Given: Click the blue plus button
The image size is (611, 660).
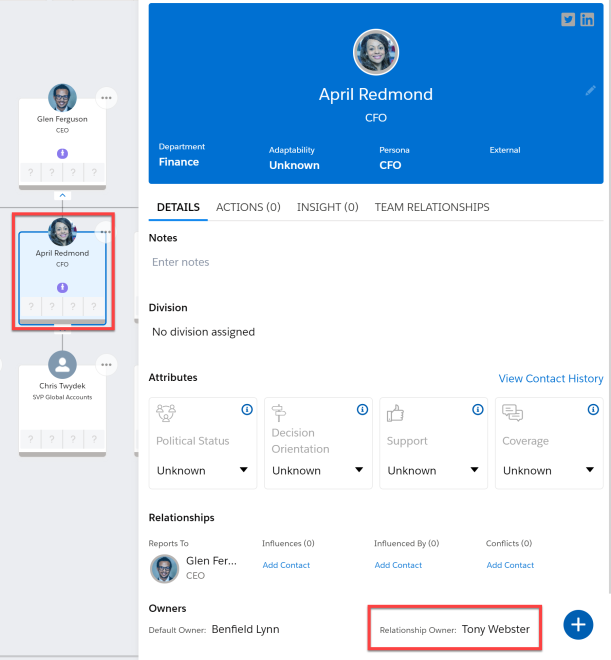Looking at the screenshot, I should (578, 625).
